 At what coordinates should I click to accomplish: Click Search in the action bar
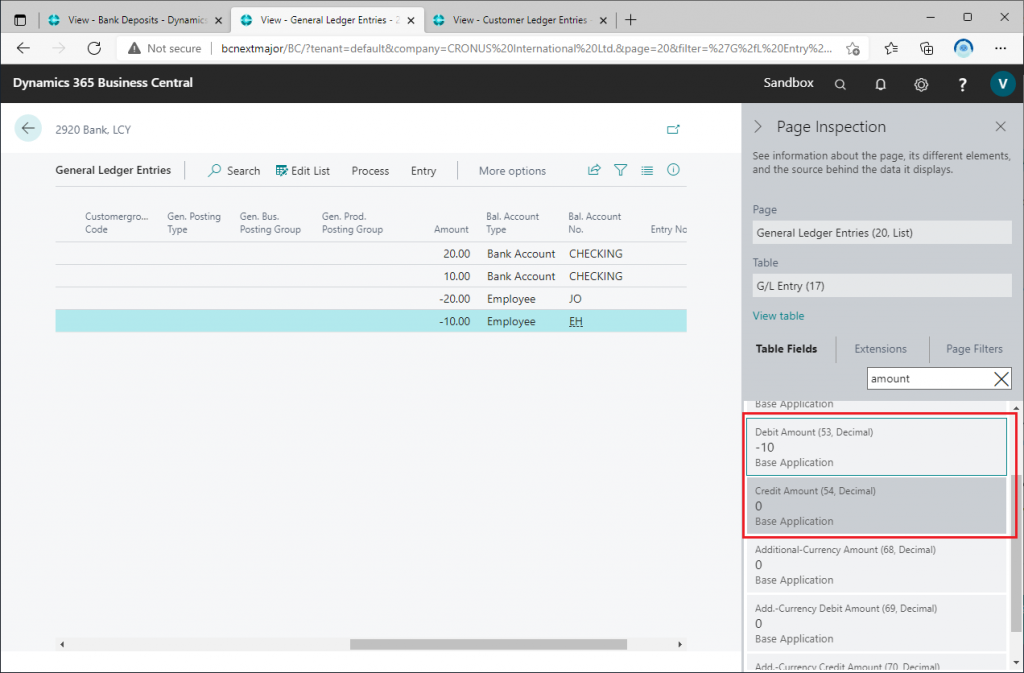tap(234, 170)
